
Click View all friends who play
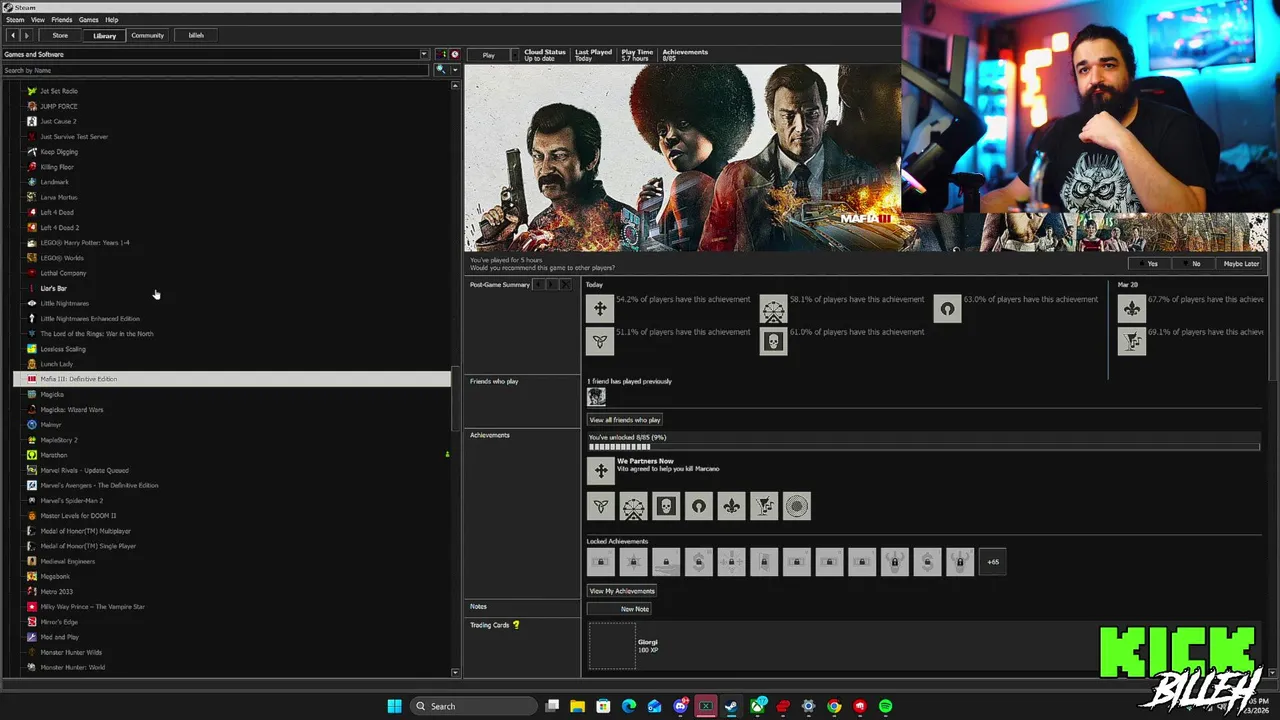tap(625, 420)
